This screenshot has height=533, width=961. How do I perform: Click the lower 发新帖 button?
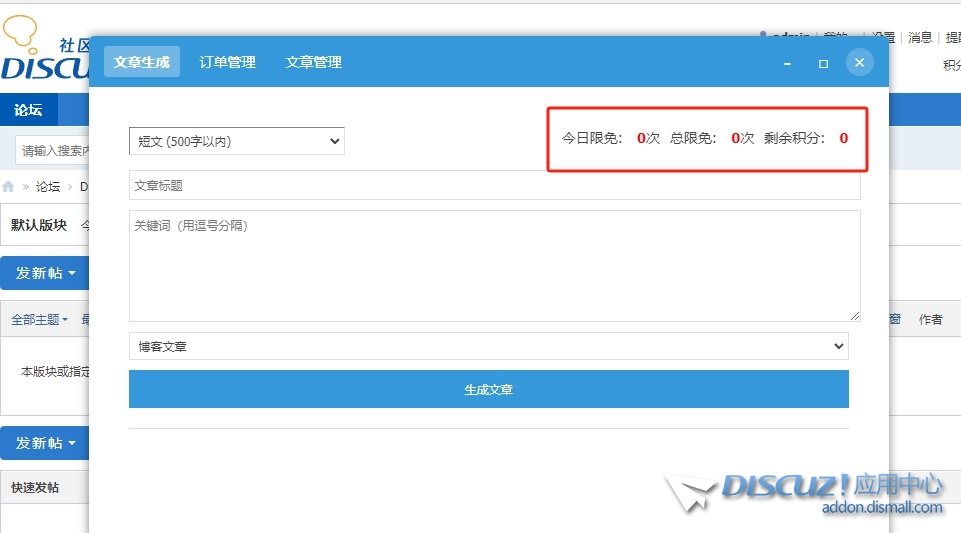coord(40,443)
